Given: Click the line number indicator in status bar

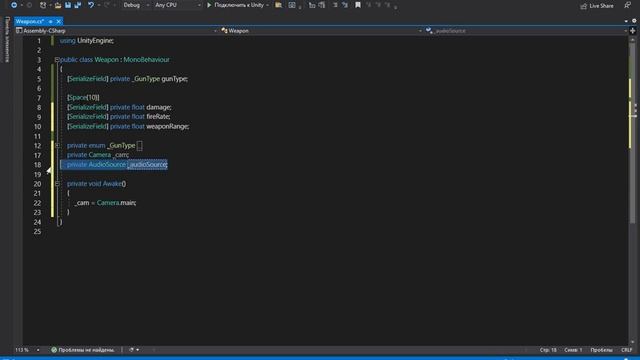Looking at the screenshot, I should coord(548,350).
